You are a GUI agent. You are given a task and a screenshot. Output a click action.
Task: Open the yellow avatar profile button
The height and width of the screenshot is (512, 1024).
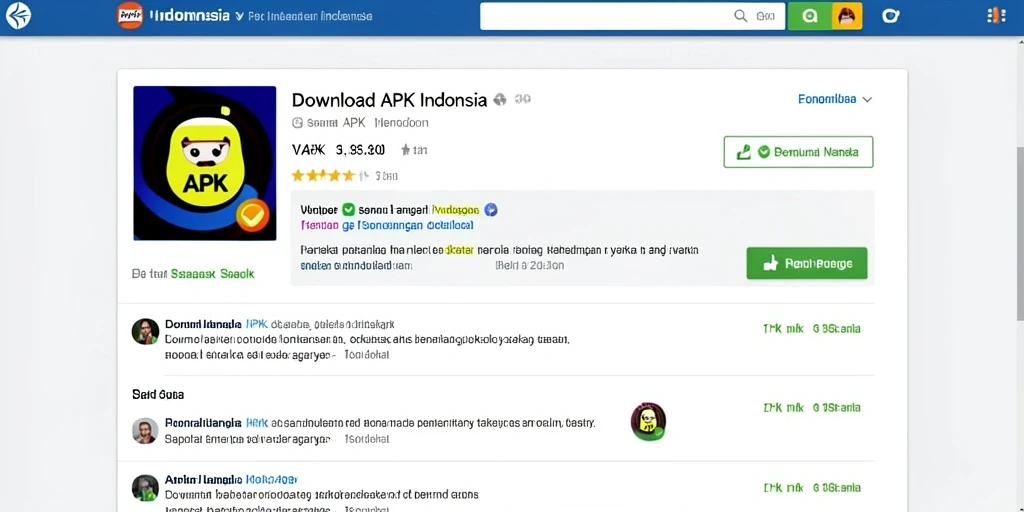[x=847, y=16]
